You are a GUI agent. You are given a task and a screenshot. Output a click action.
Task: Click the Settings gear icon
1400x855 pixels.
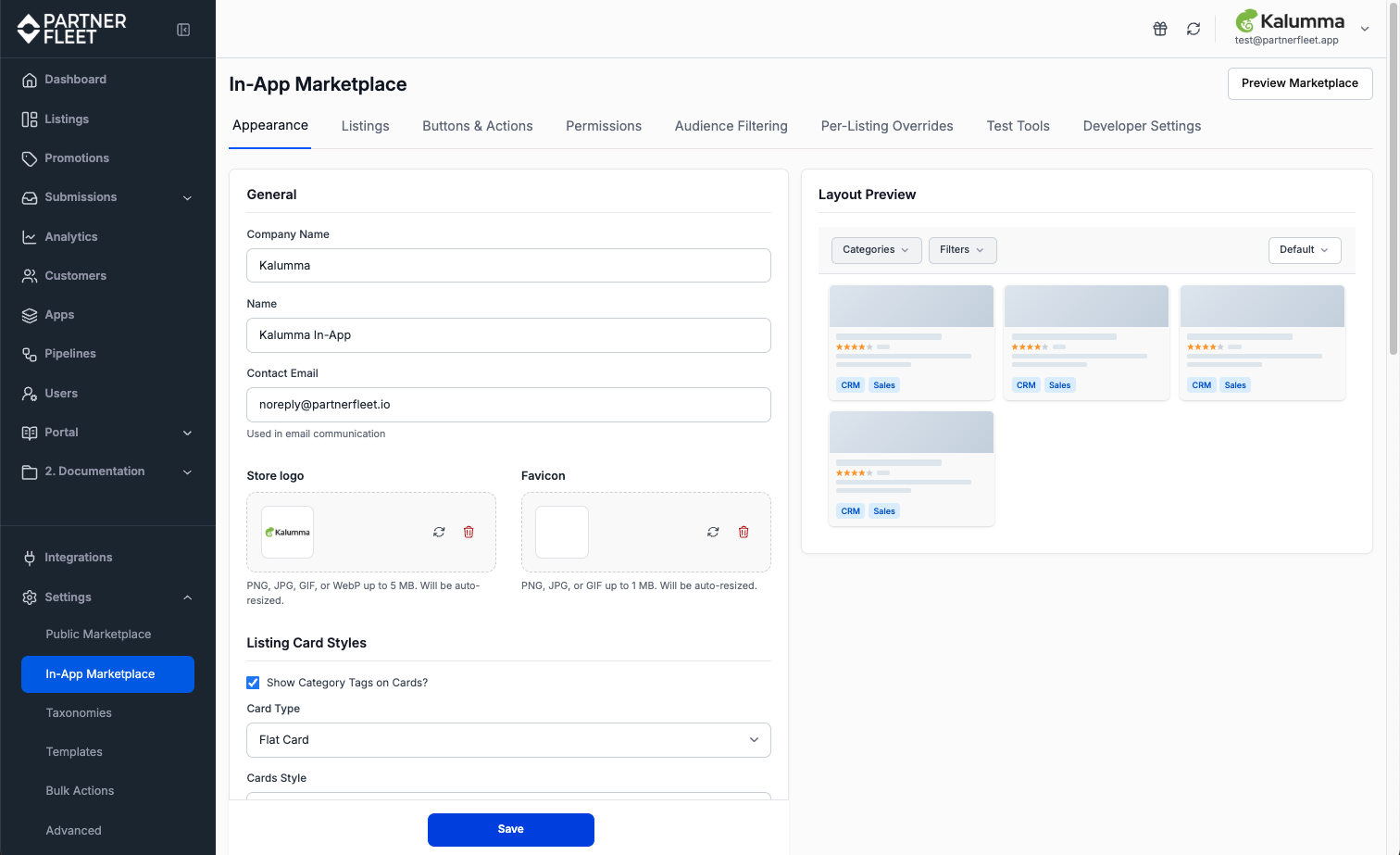tap(30, 597)
